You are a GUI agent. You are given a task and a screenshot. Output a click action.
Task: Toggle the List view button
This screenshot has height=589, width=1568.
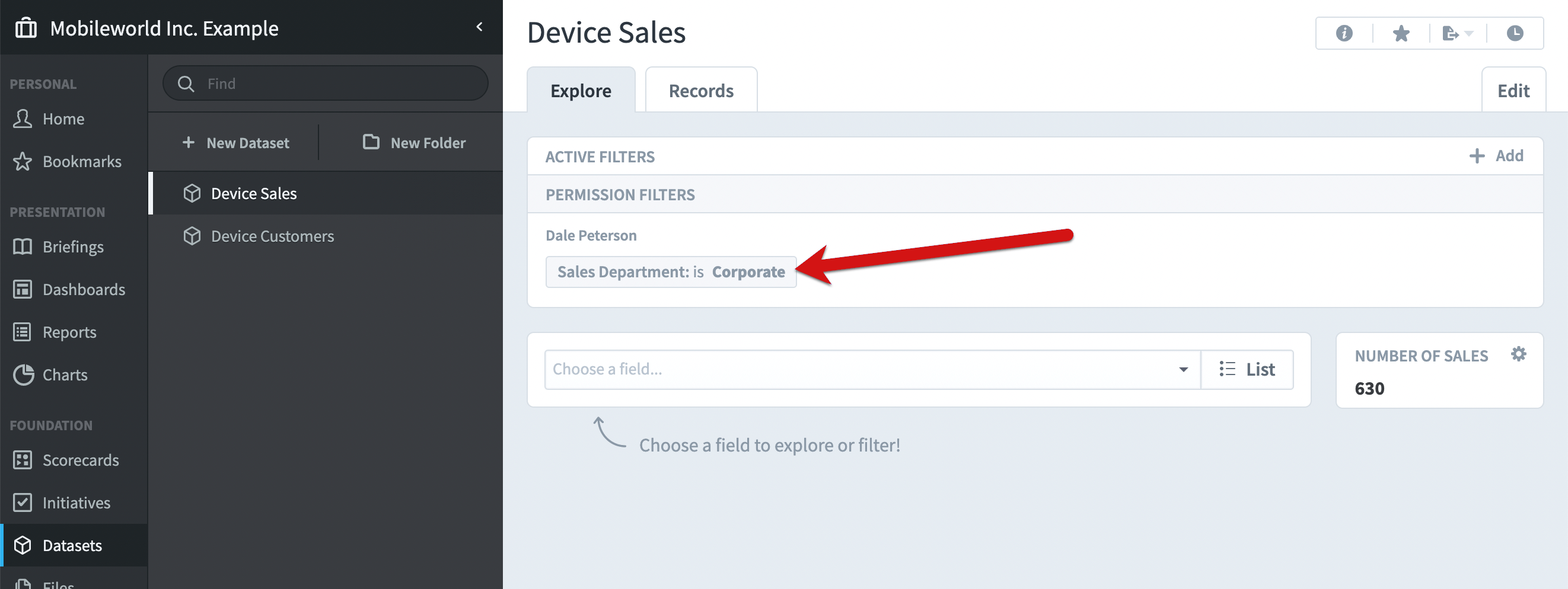(x=1247, y=369)
